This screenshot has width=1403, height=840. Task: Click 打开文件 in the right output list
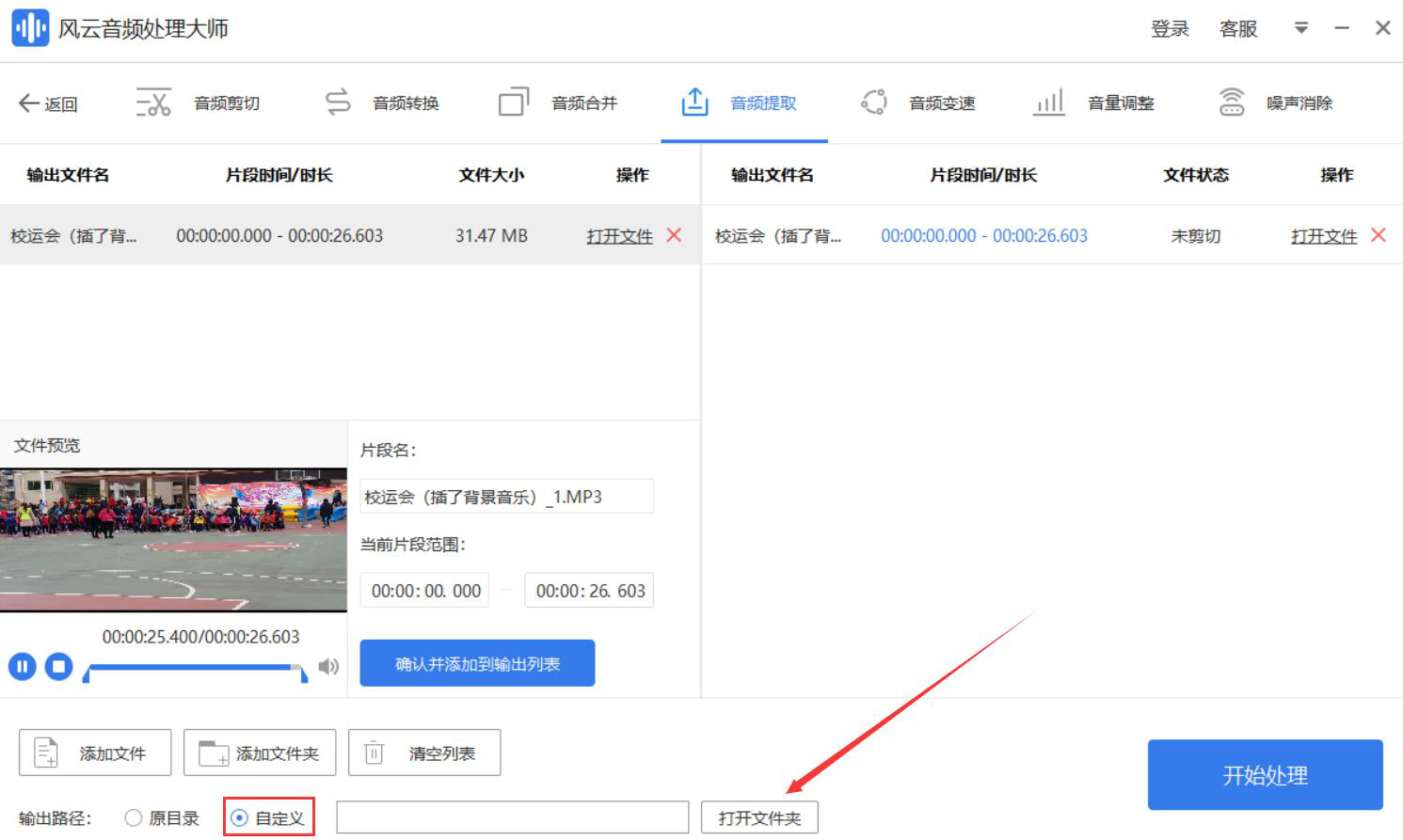pos(1324,236)
